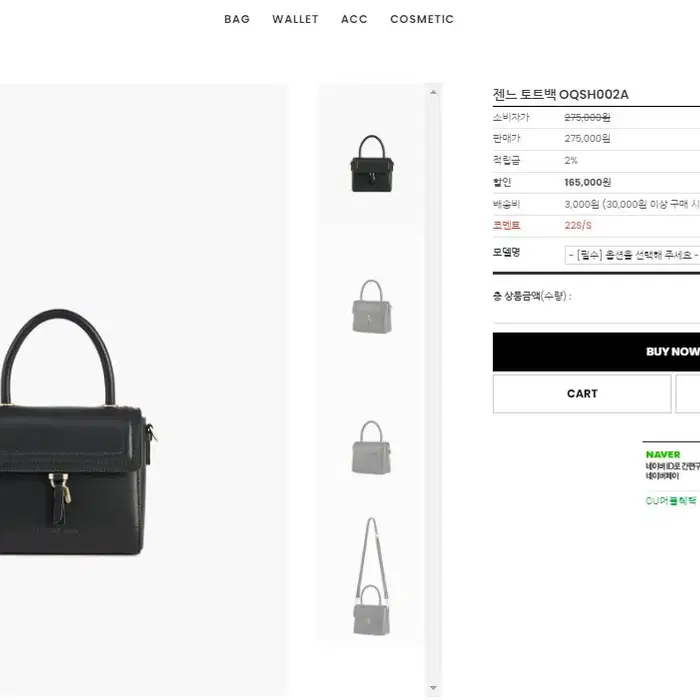View the second gray angled bag thumbnail
This screenshot has width=700, height=700.
(371, 306)
